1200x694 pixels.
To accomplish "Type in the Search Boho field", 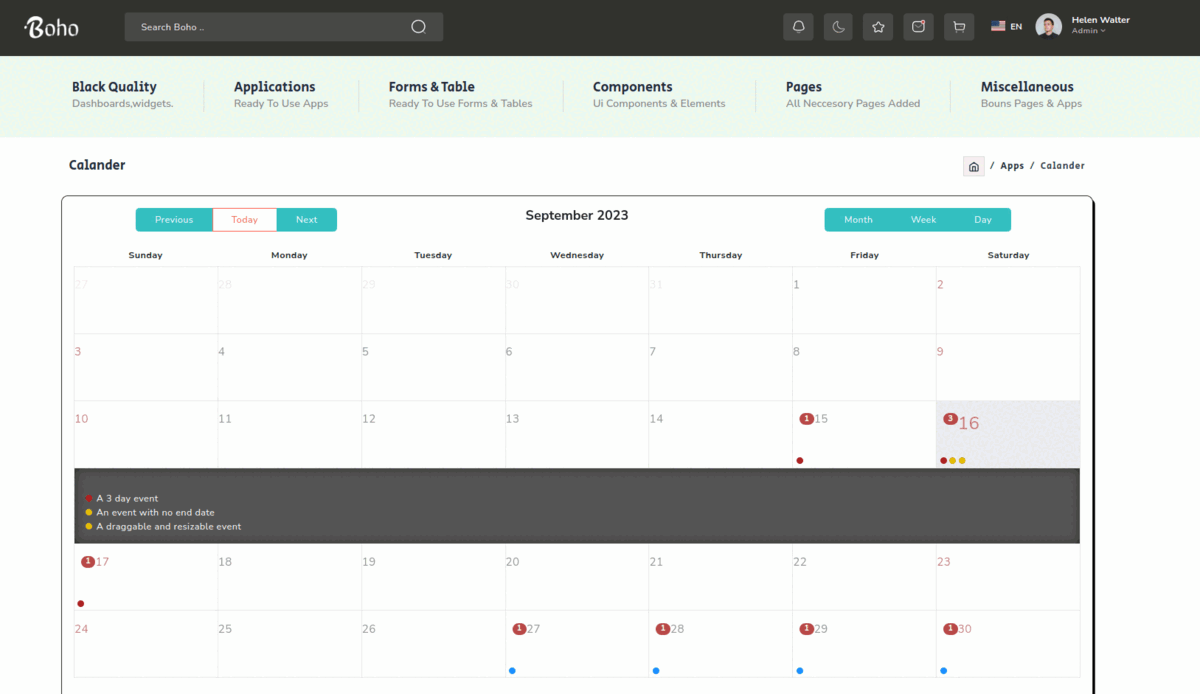I will (x=270, y=27).
